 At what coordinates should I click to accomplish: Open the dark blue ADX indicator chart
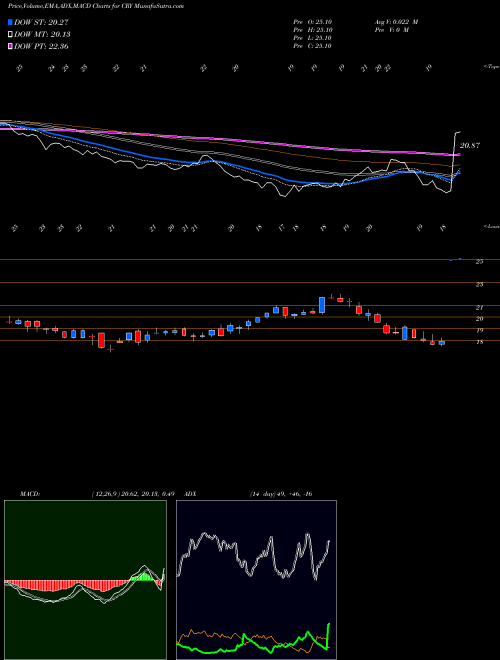coord(256,580)
